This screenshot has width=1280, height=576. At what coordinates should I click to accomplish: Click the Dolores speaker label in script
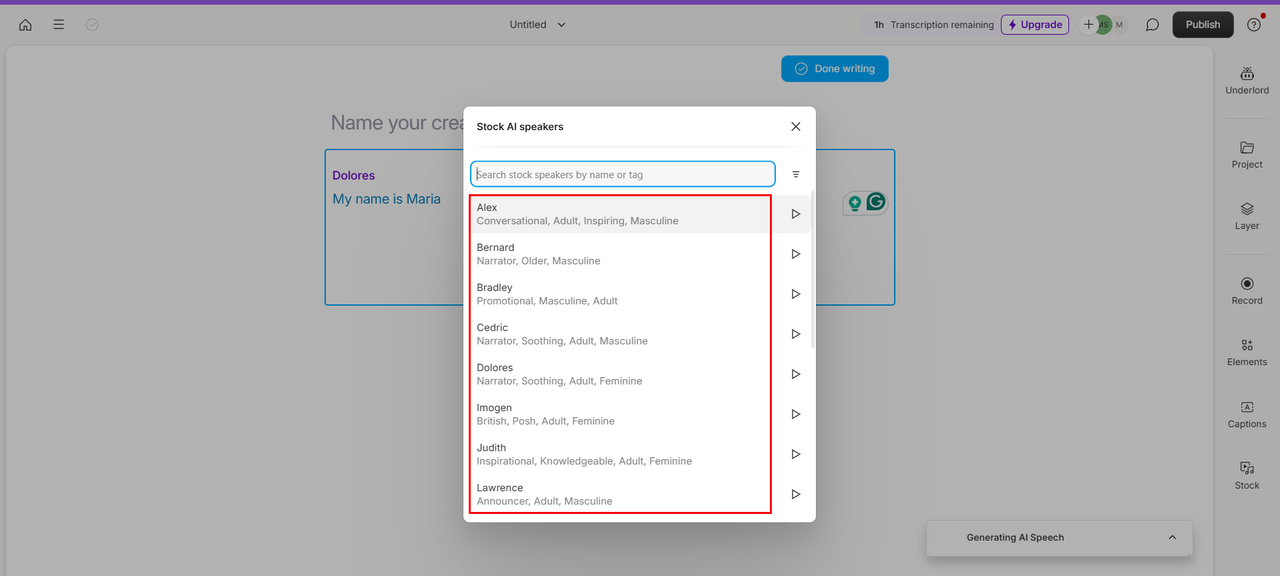pos(354,175)
